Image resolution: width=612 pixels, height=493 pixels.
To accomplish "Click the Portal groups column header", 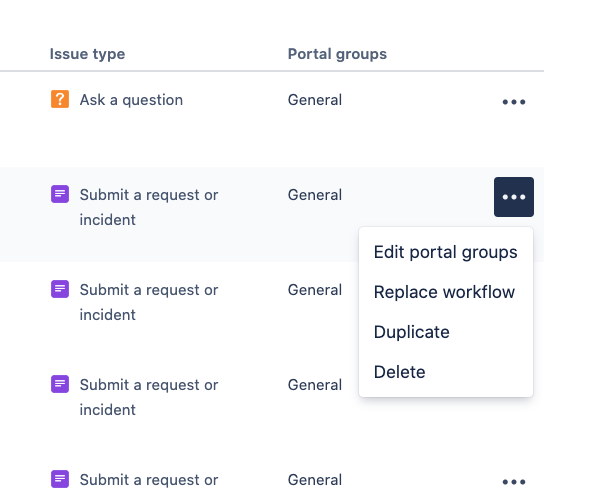I will click(x=337, y=54).
